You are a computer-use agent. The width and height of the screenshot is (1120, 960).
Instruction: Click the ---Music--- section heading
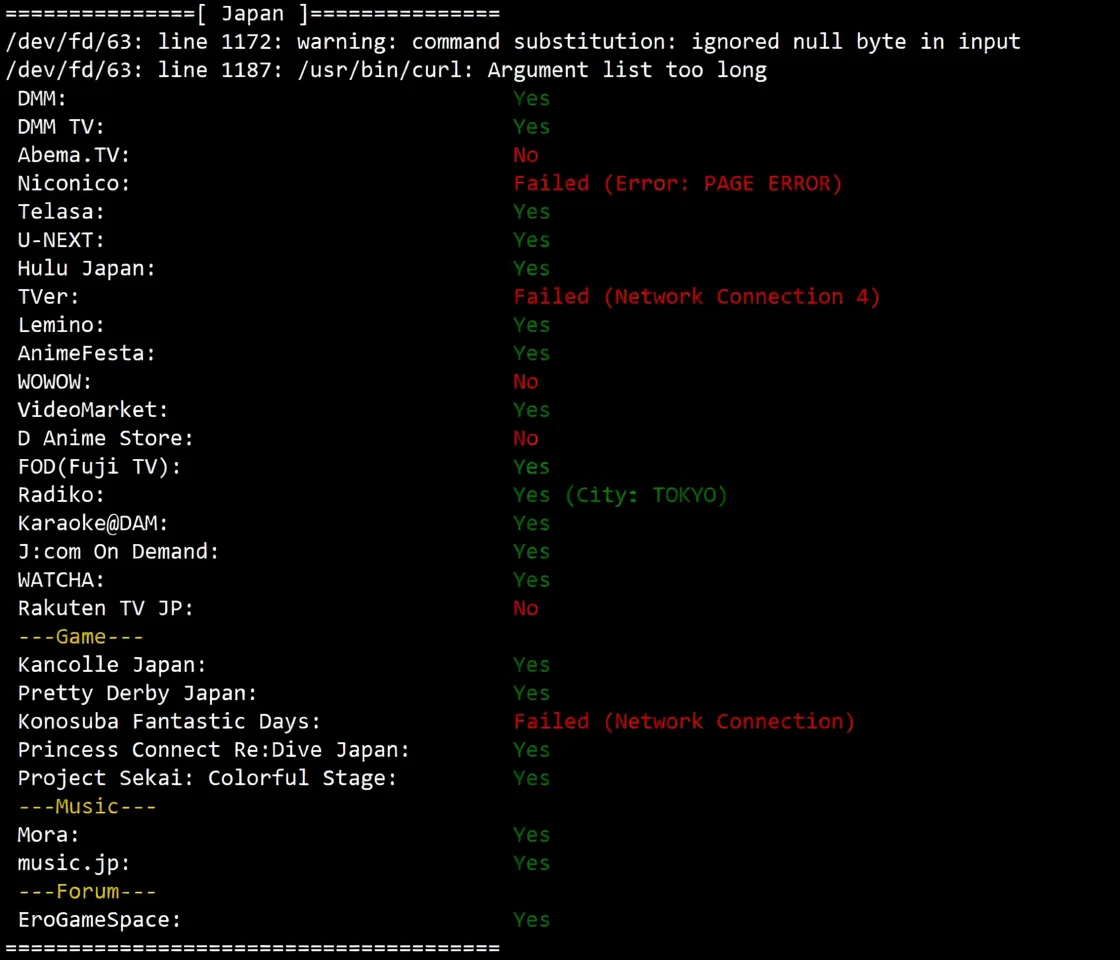point(86,807)
